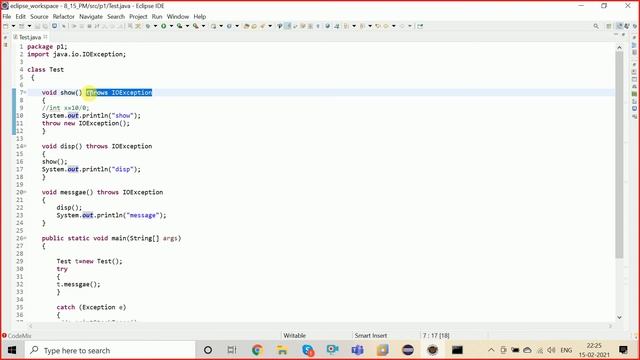Click the Open Task toolbar icon
The width and height of the screenshot is (640, 360).
pyautogui.click(x=254, y=26)
